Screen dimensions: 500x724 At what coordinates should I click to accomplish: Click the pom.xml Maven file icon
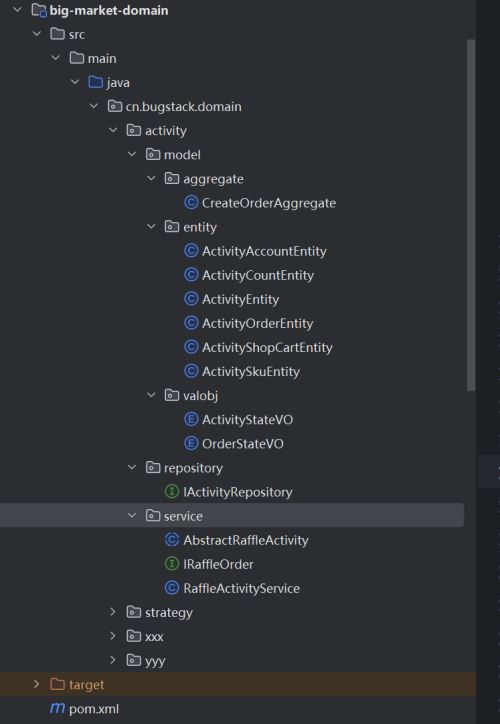57,708
